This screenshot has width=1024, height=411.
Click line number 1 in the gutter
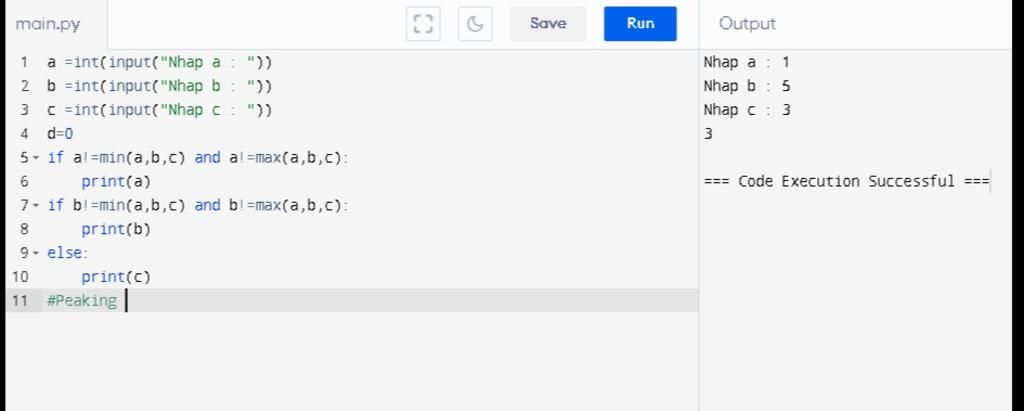23,62
